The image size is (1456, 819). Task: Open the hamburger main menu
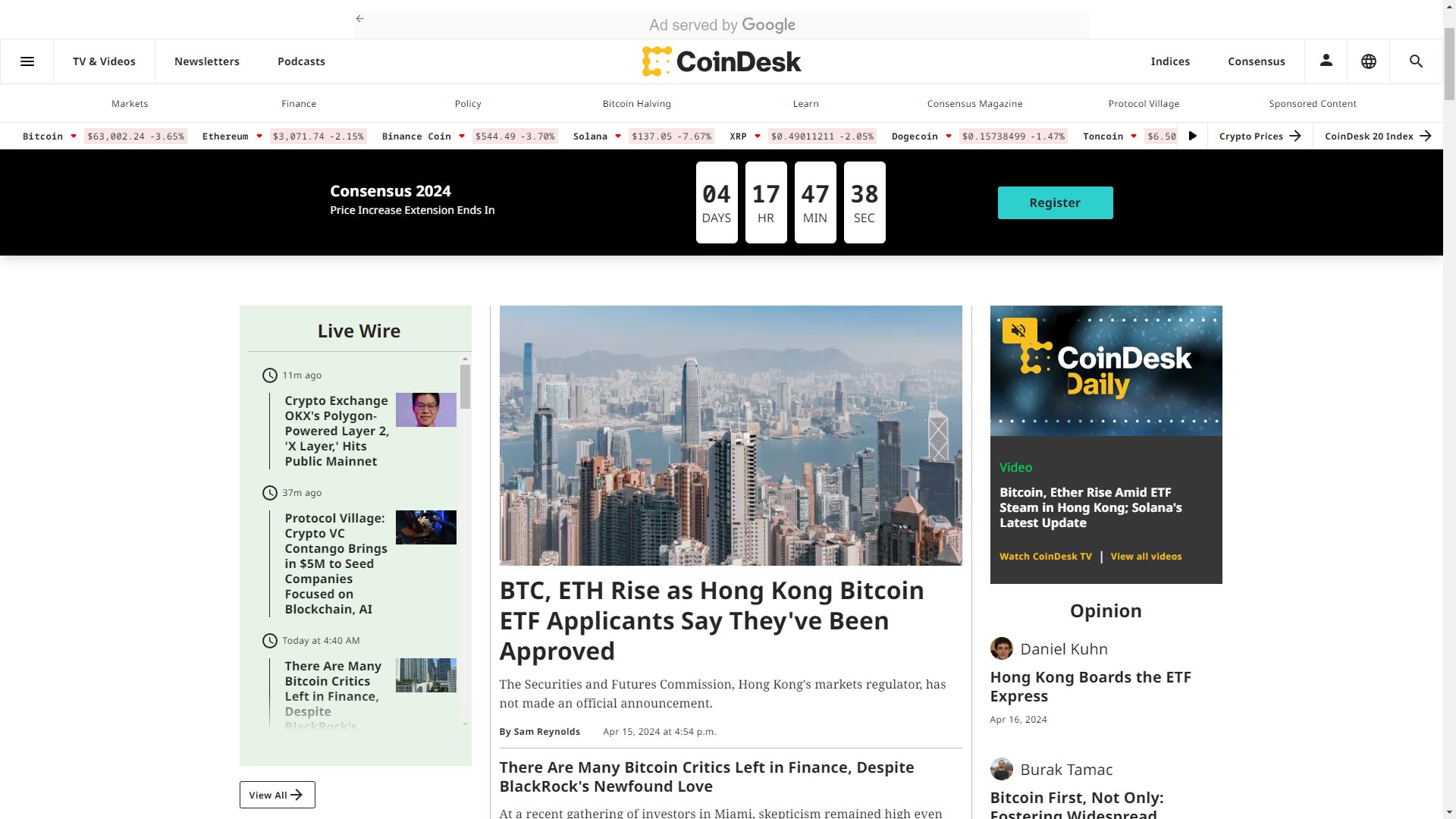[x=27, y=61]
